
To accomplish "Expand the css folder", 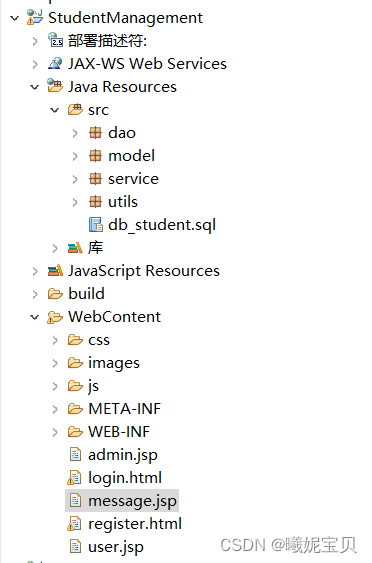I will [x=55, y=340].
